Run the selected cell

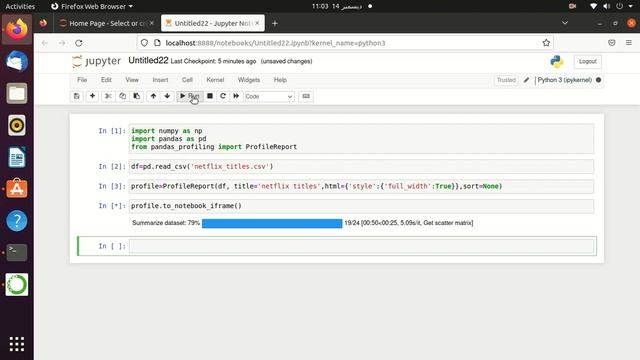(x=189, y=96)
